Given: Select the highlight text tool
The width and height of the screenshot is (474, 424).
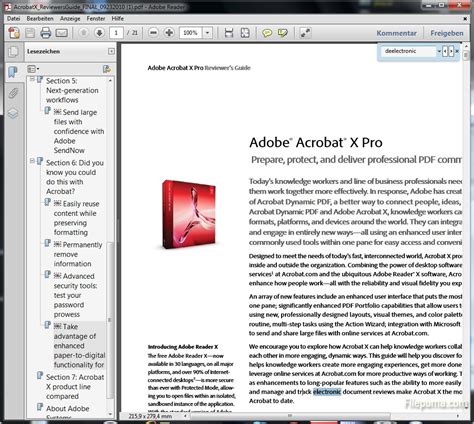Looking at the screenshot, I should point(283,33).
